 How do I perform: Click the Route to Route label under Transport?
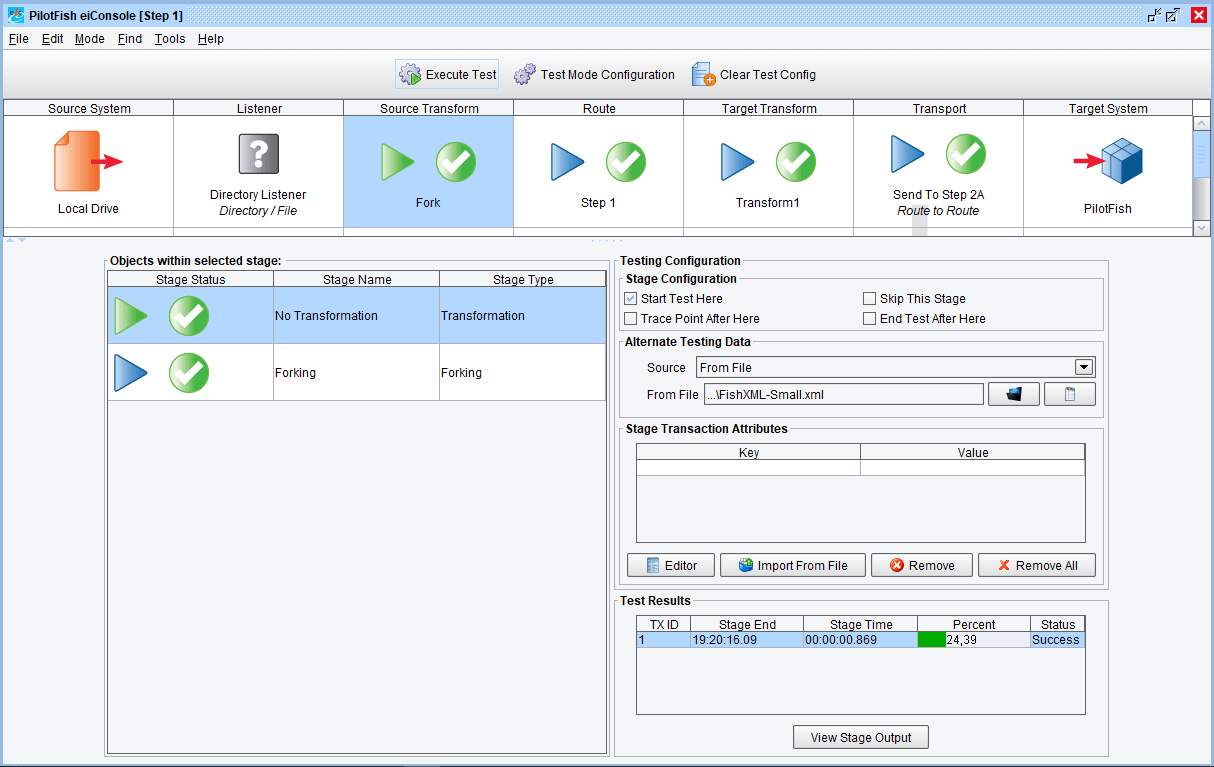pos(938,211)
